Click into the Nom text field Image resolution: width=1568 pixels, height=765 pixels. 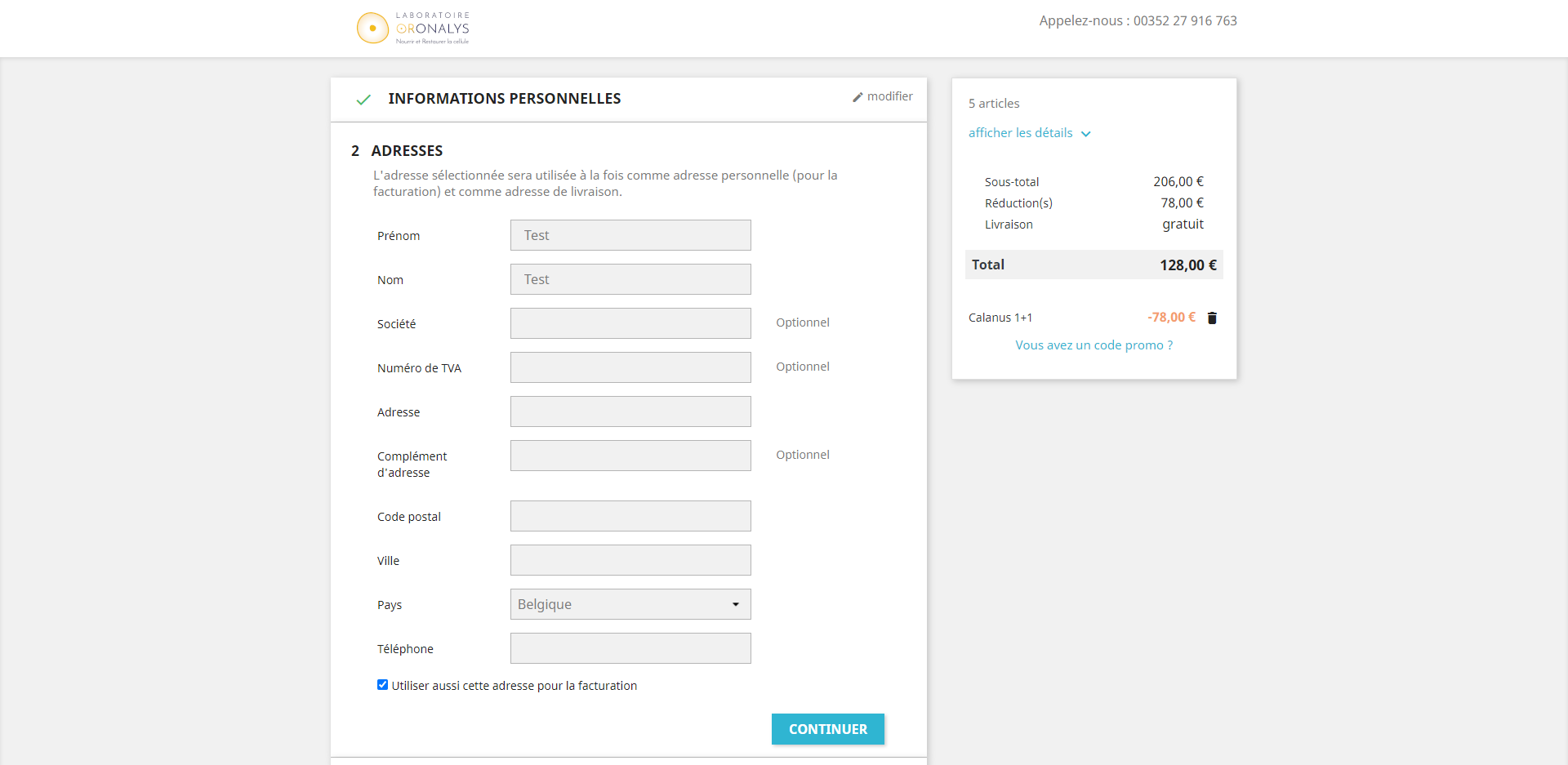pyautogui.click(x=630, y=279)
